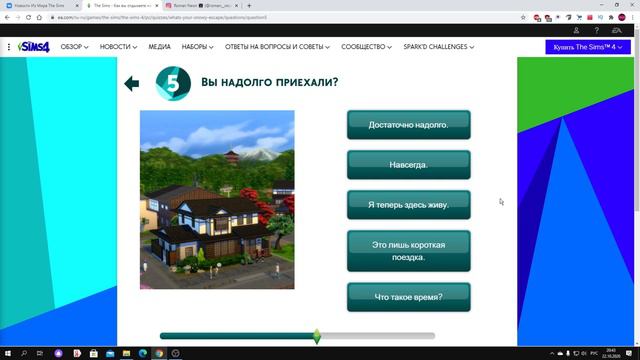Bookmark this page with the star icon
The height and width of the screenshot is (360, 640).
[x=523, y=18]
